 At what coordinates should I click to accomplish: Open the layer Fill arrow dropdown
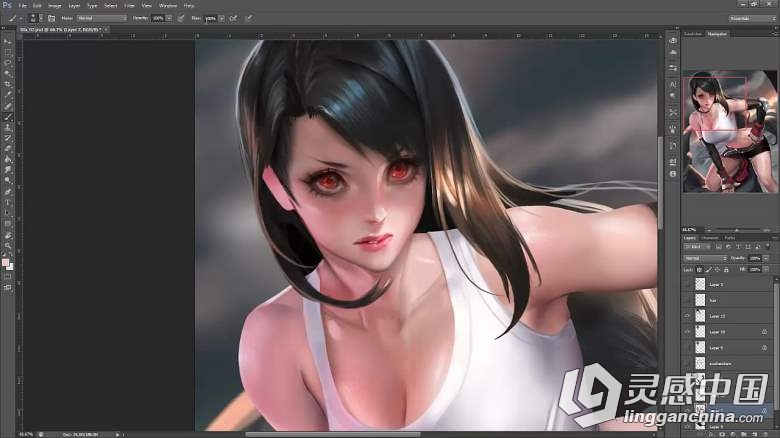[766, 270]
